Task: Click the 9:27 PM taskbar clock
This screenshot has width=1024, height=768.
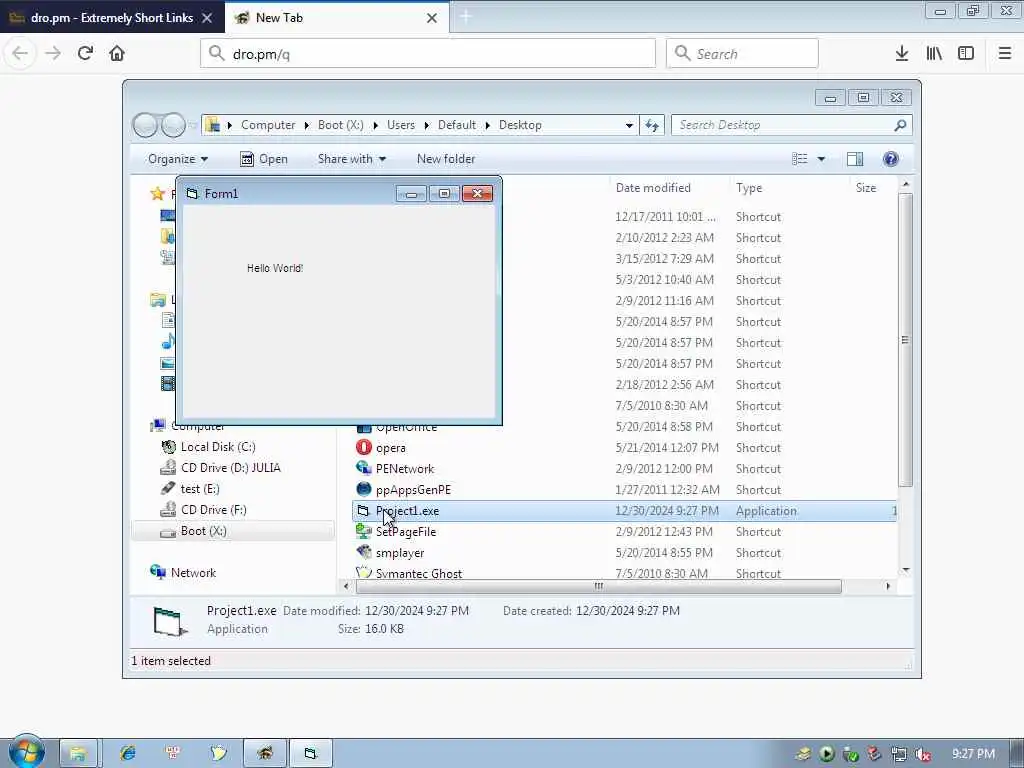Action: (973, 754)
